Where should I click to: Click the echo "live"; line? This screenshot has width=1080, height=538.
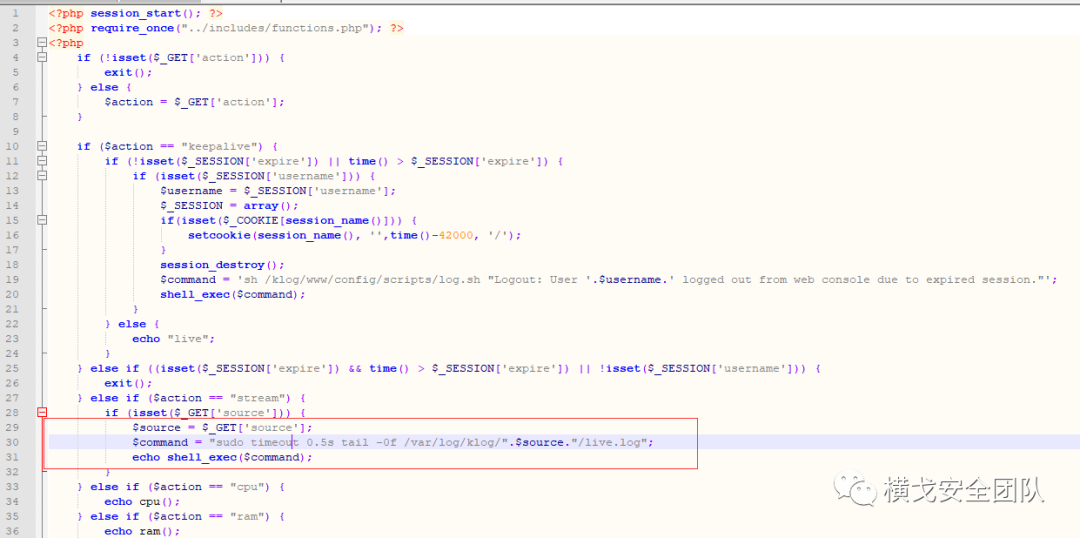tap(174, 338)
